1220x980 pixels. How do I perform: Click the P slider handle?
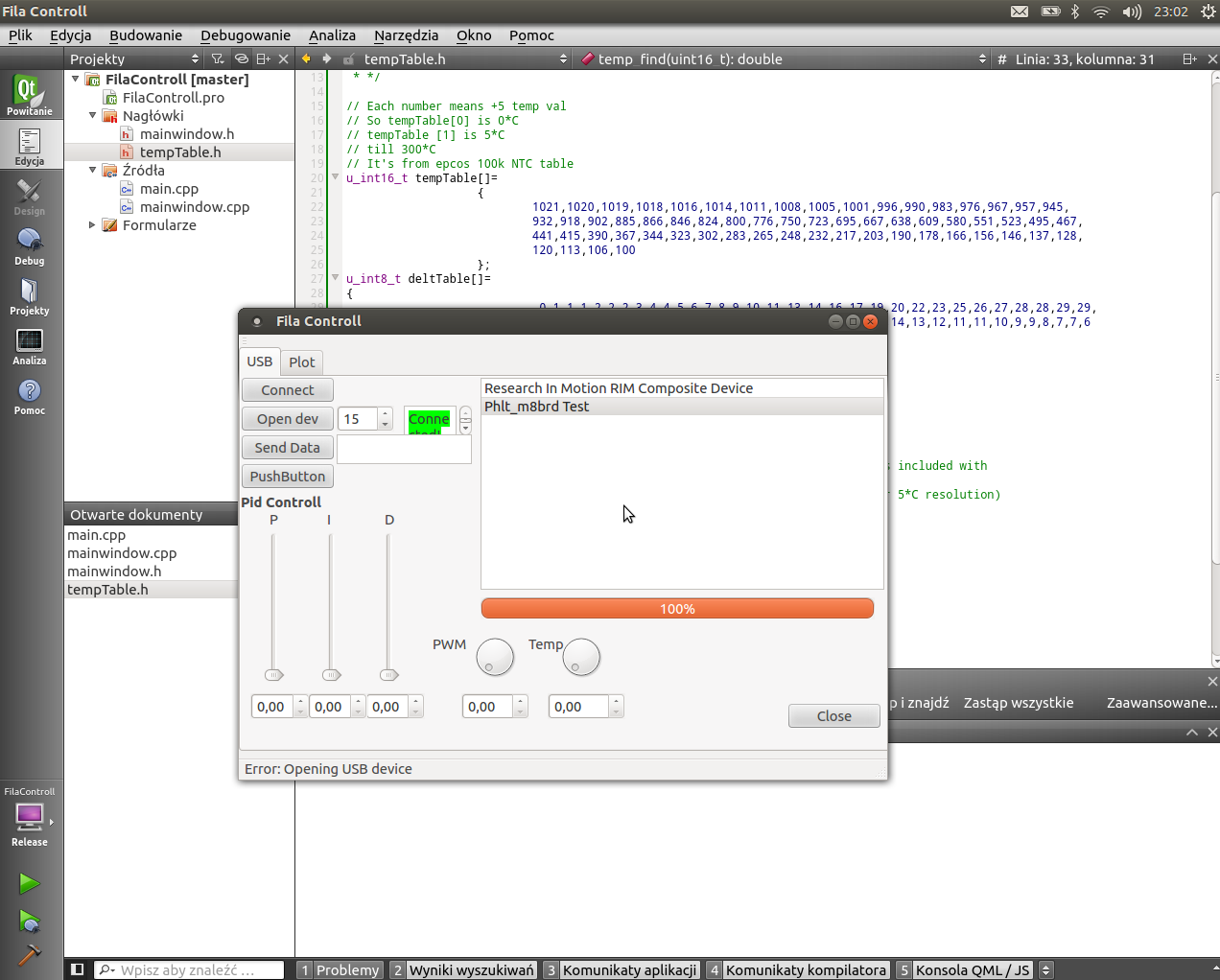point(274,675)
